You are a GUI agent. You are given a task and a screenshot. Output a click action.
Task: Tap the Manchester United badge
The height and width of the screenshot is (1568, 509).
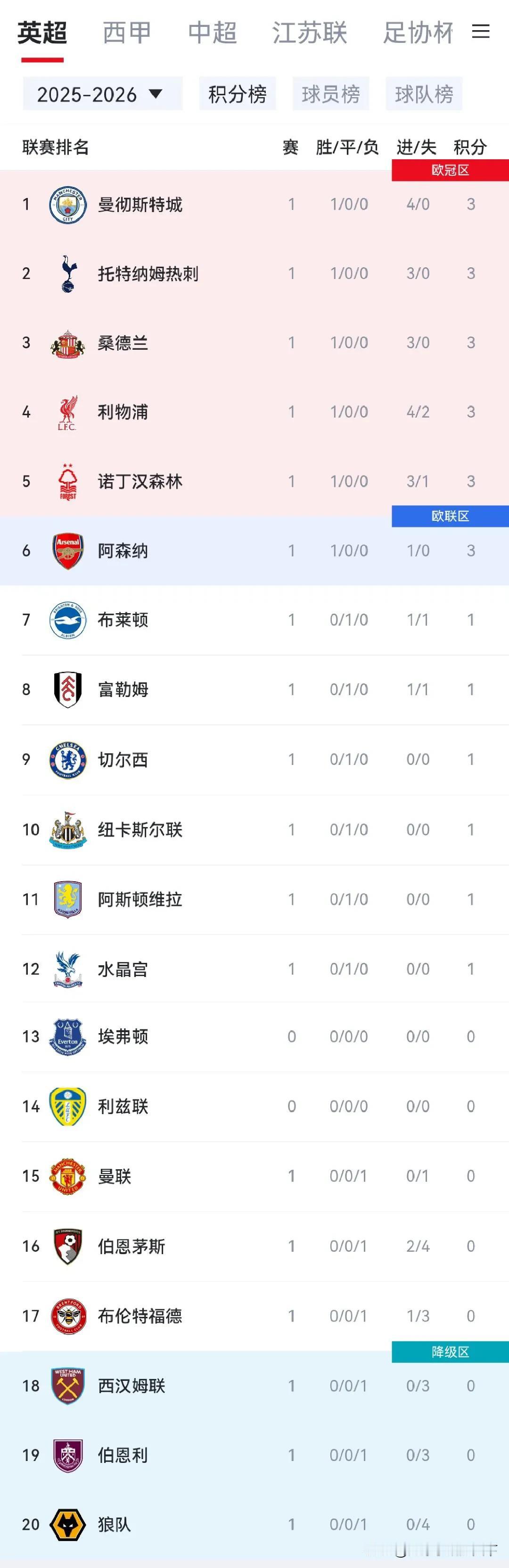point(67,1176)
